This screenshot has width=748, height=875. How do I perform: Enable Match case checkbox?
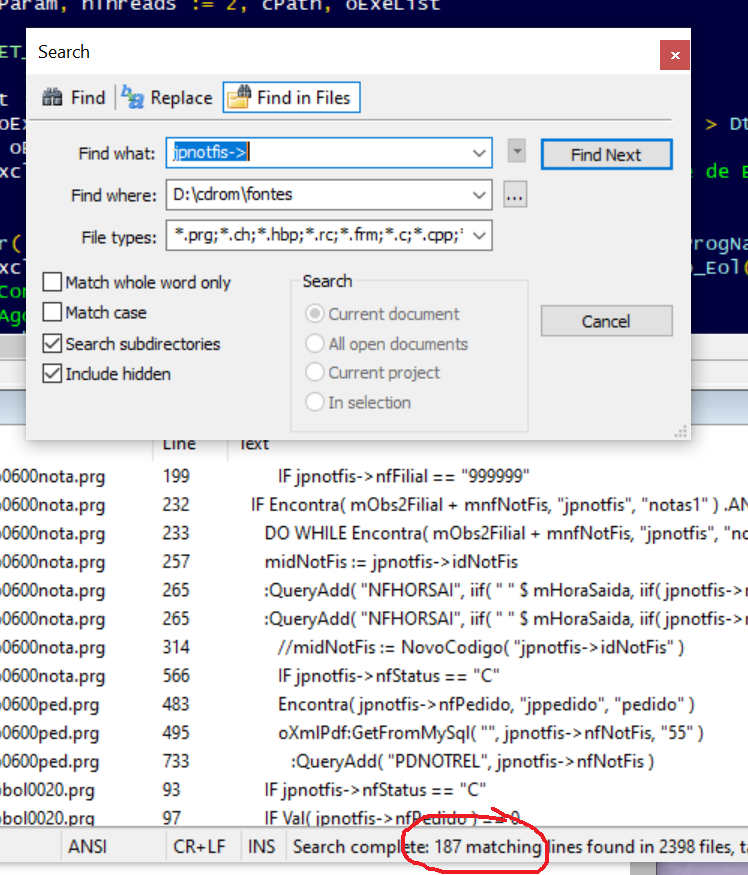52,313
